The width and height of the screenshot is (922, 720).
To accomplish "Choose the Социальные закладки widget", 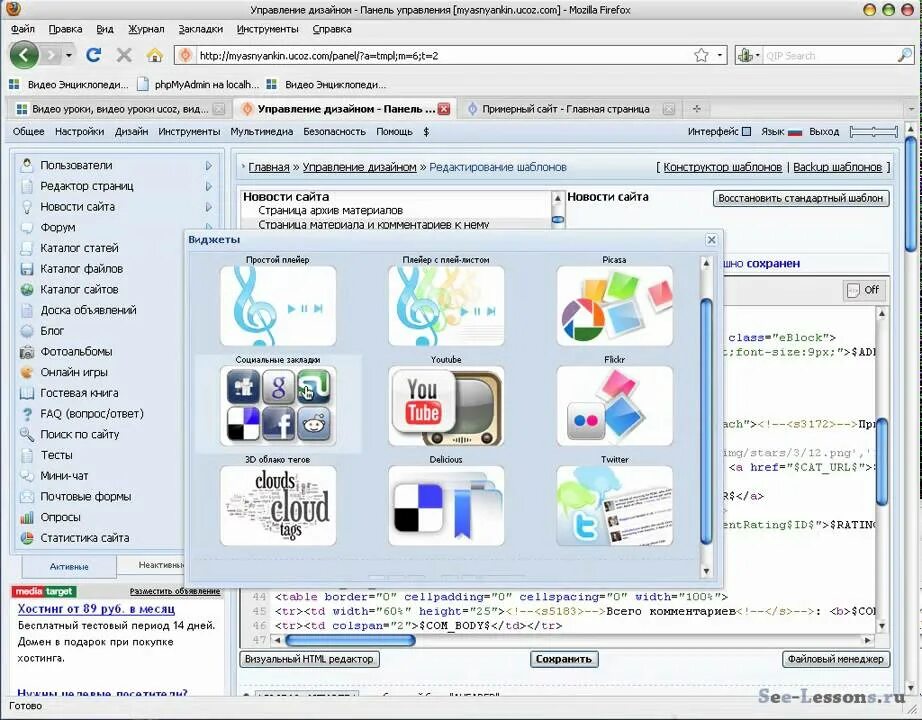I will [x=278, y=405].
